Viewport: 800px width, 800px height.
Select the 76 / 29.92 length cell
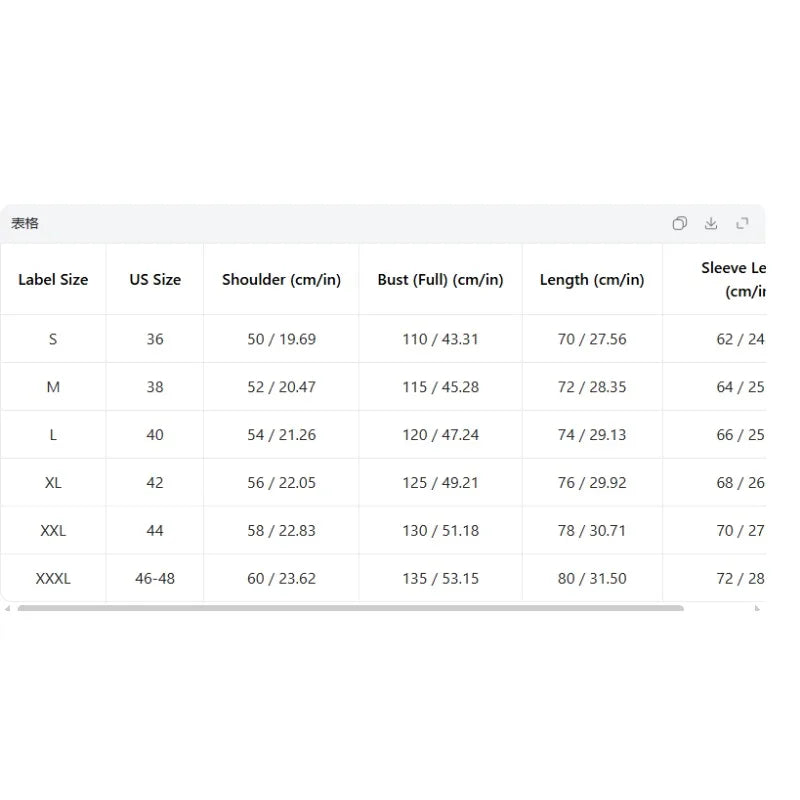click(x=592, y=483)
